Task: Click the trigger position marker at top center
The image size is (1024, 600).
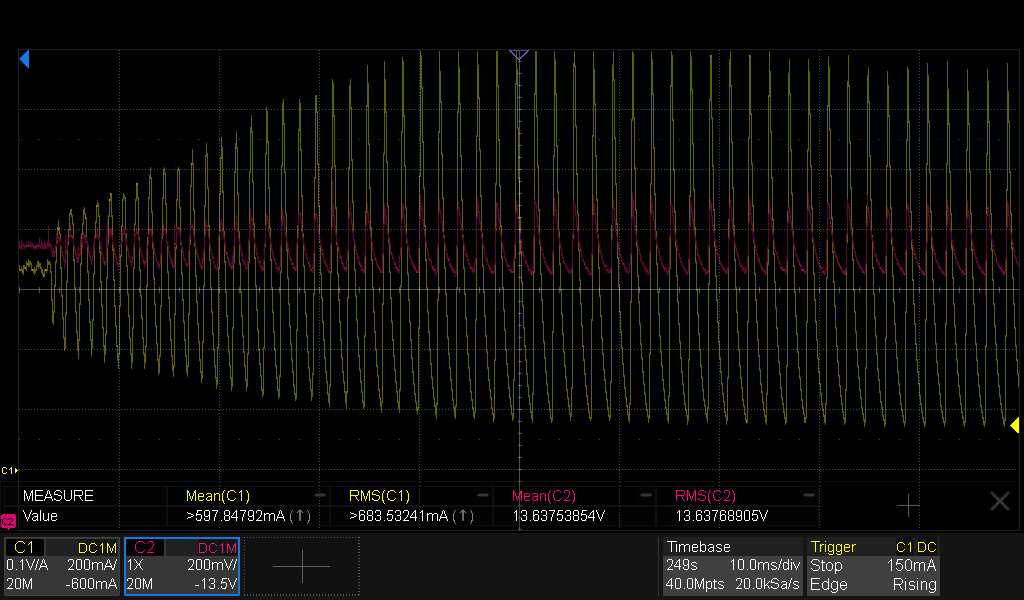Action: pos(519,55)
